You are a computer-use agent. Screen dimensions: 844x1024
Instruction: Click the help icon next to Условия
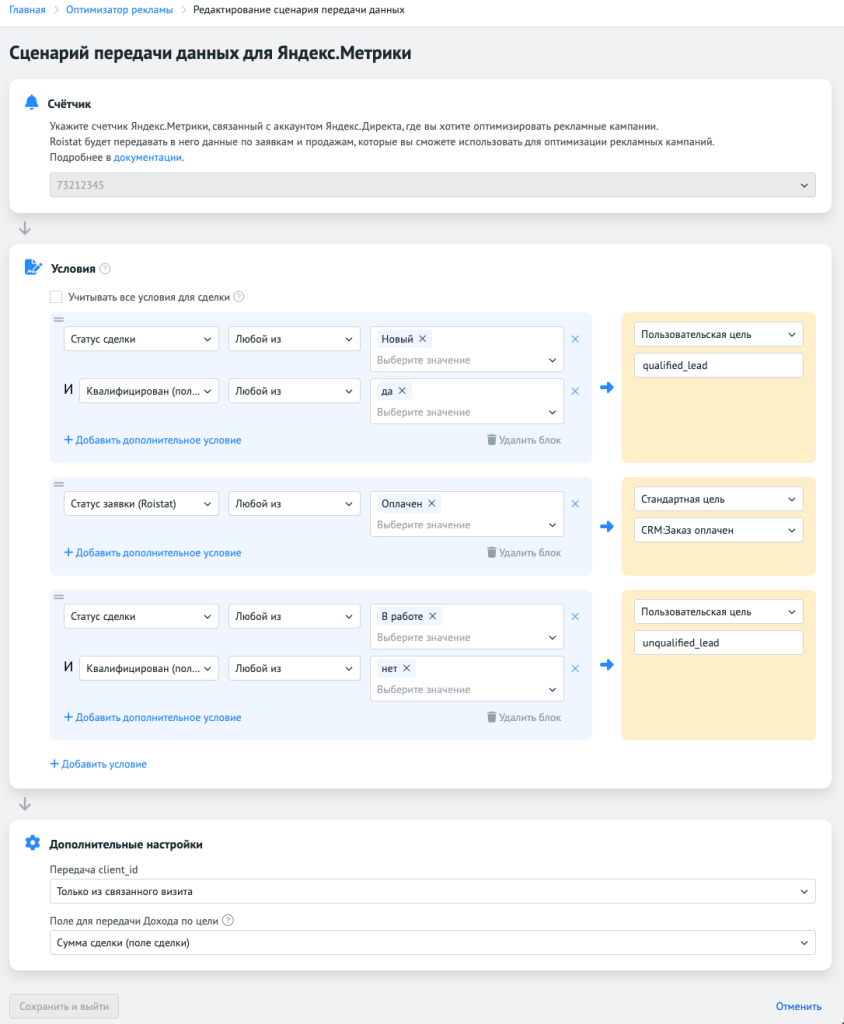click(105, 269)
